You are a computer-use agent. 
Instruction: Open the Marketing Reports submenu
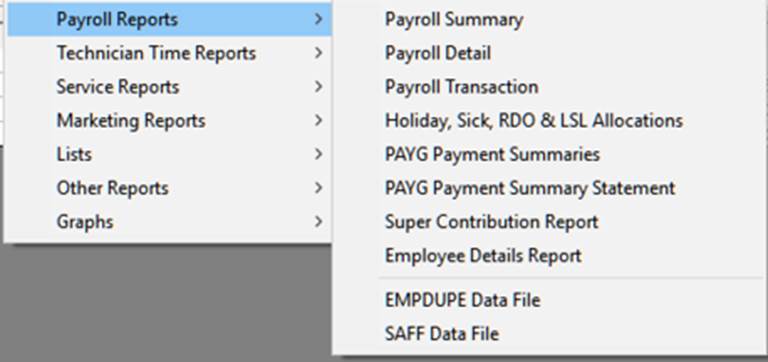point(169,121)
